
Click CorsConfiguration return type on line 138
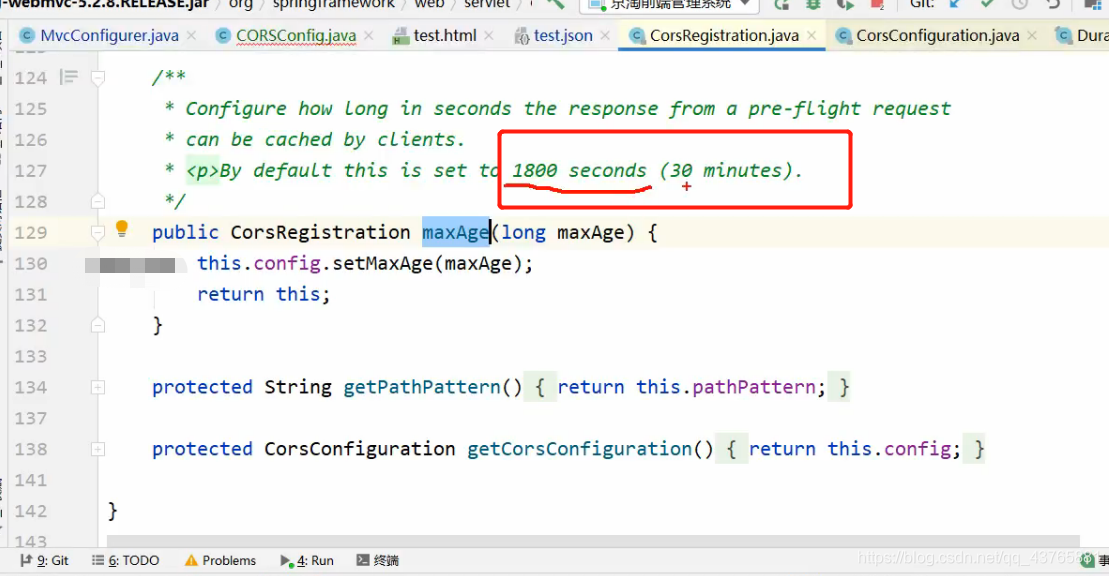click(x=359, y=449)
